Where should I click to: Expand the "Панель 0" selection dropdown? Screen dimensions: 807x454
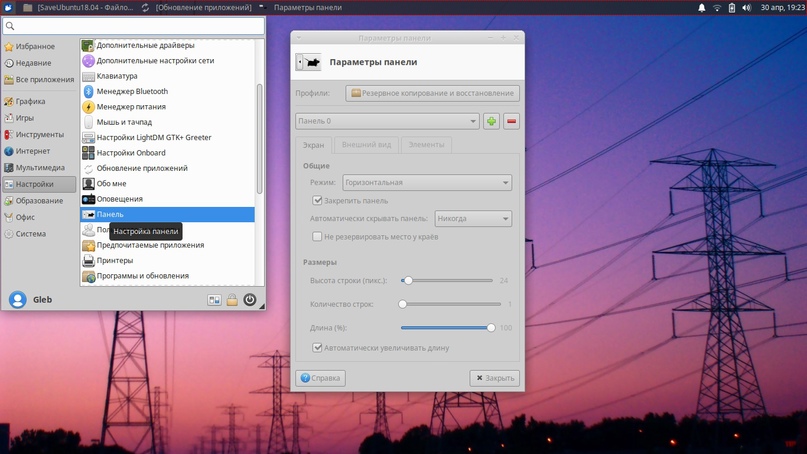[387, 121]
